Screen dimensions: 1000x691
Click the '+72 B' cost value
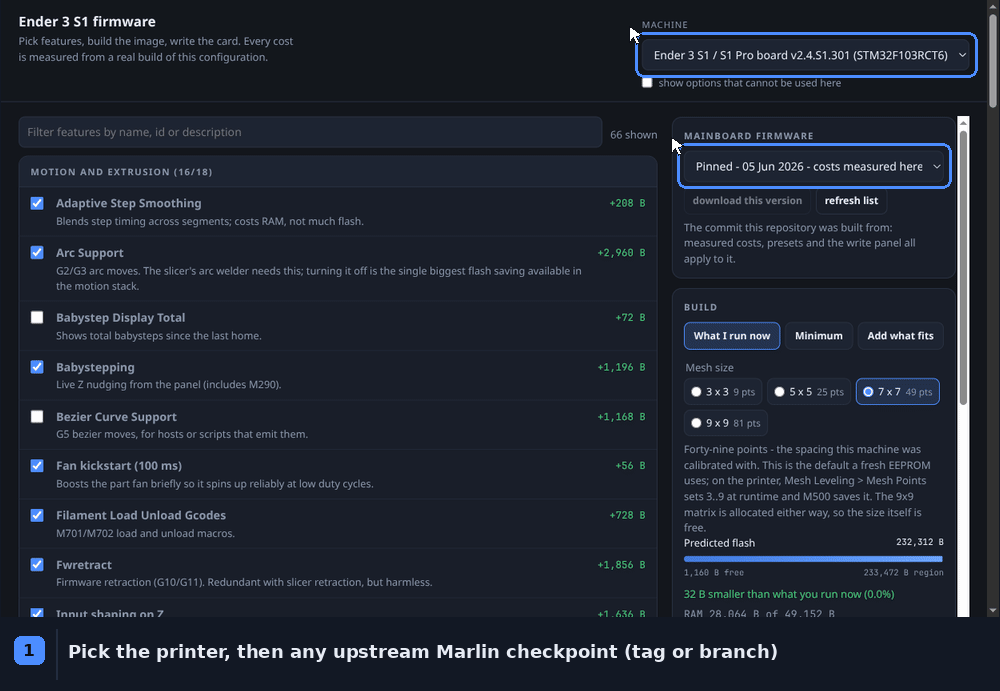click(x=630, y=317)
